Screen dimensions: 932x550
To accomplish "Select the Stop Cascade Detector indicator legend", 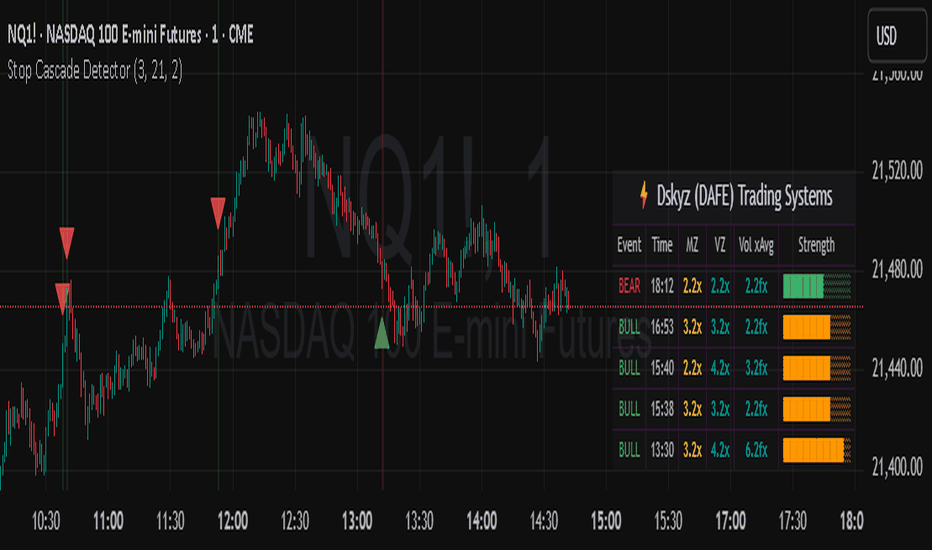I will [x=95, y=71].
